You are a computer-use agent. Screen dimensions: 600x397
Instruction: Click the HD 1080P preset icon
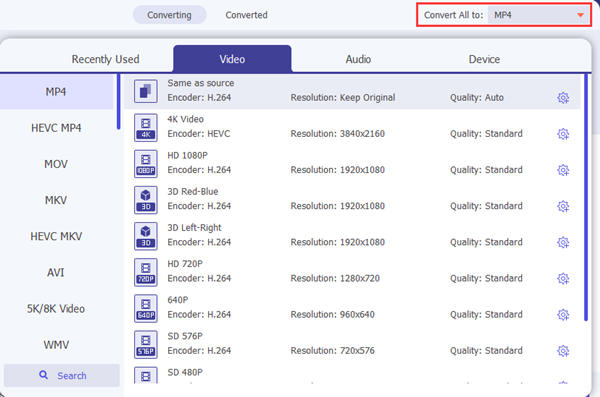coord(145,164)
